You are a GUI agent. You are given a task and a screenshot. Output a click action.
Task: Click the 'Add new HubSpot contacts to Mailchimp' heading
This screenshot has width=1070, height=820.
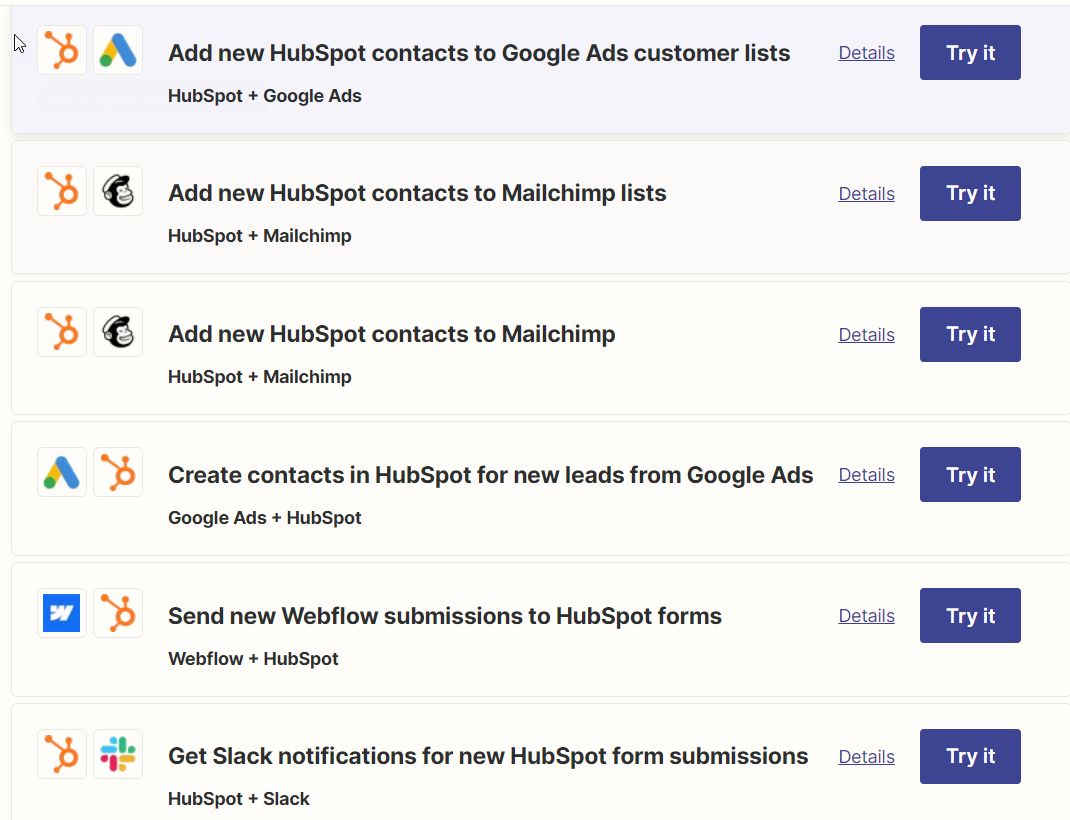[x=391, y=334]
